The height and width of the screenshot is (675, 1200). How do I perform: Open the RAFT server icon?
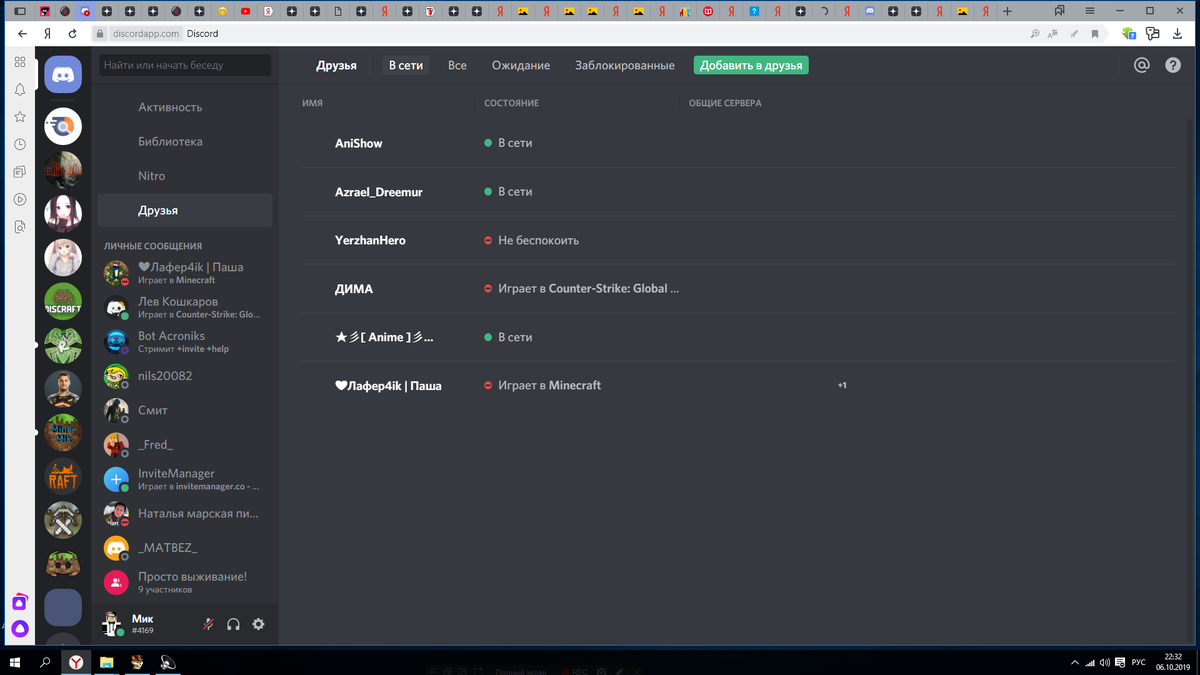pos(63,477)
